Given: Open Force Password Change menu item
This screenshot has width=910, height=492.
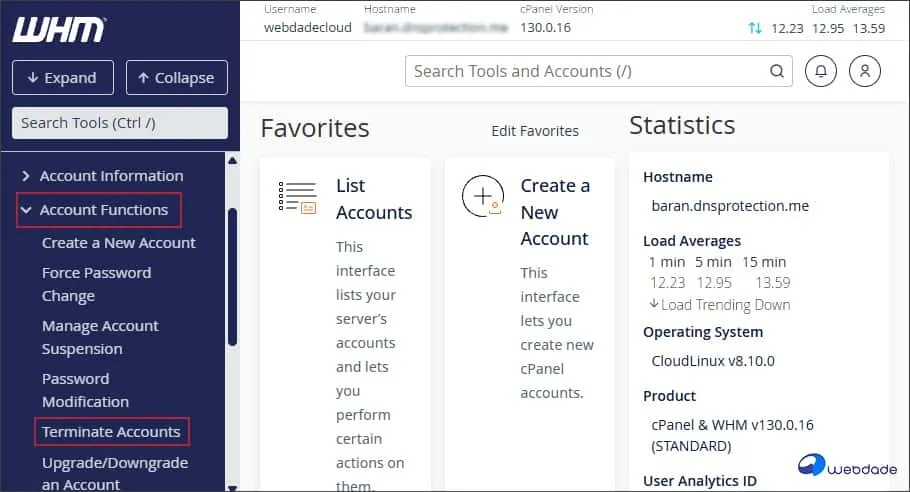Looking at the screenshot, I should coord(96,284).
